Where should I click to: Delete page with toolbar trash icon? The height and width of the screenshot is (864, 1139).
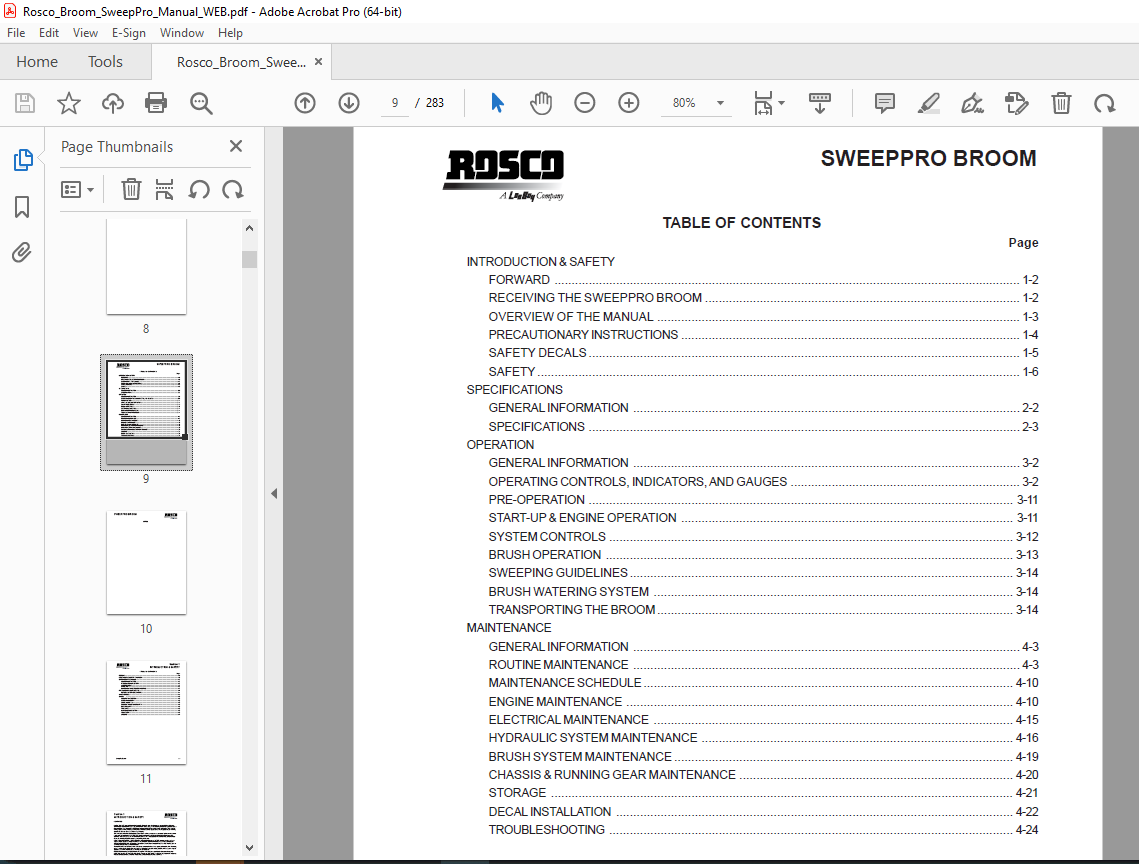[1061, 103]
